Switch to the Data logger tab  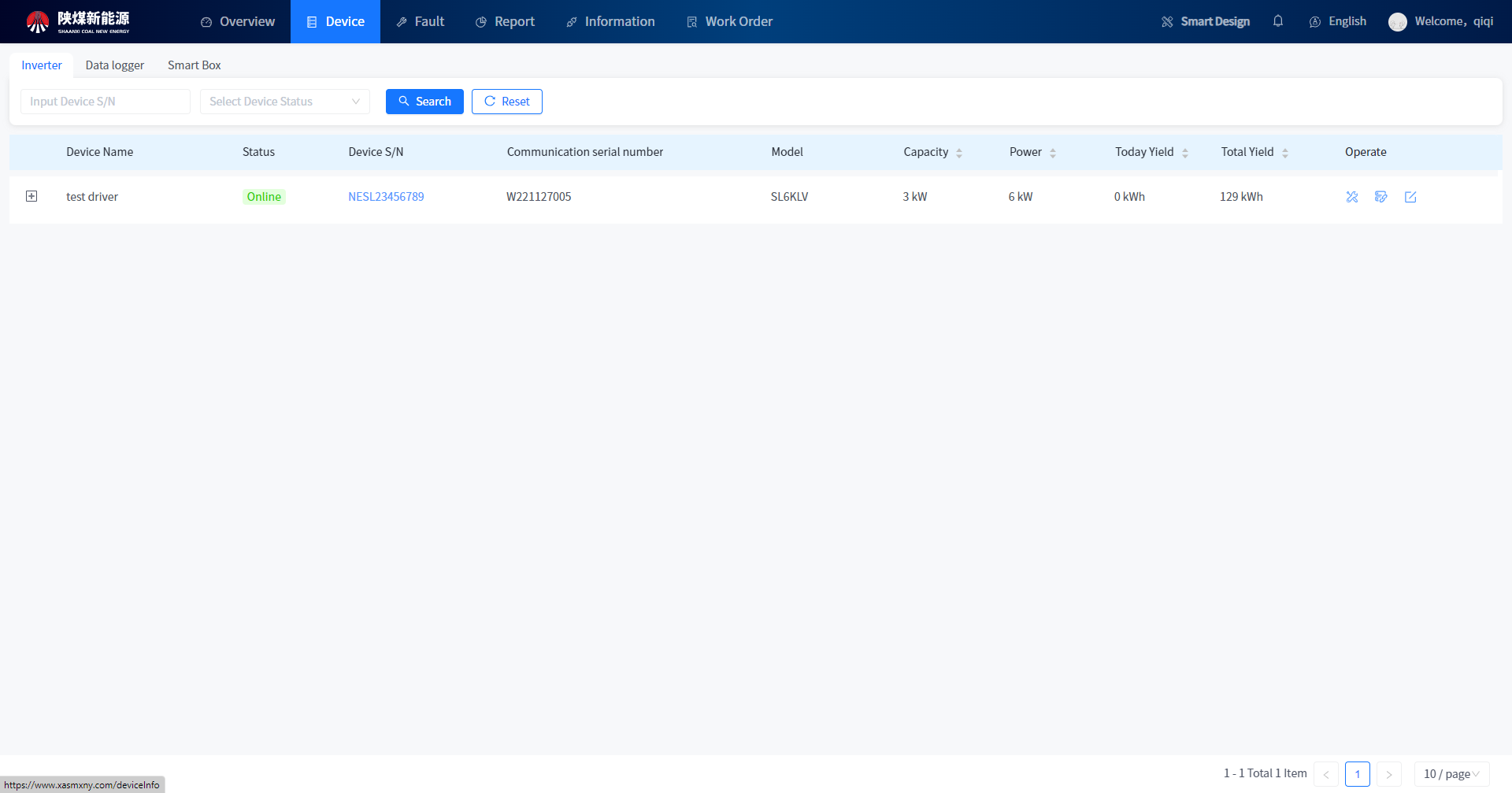point(115,65)
